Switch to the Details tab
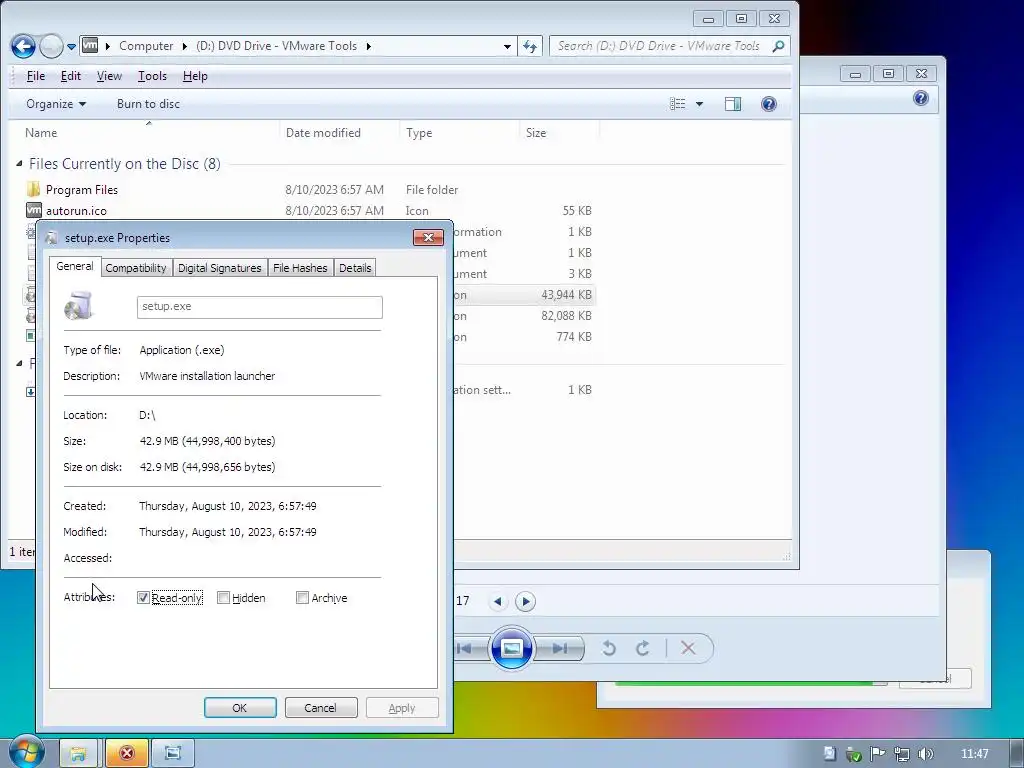Image resolution: width=1024 pixels, height=768 pixels. tap(355, 268)
